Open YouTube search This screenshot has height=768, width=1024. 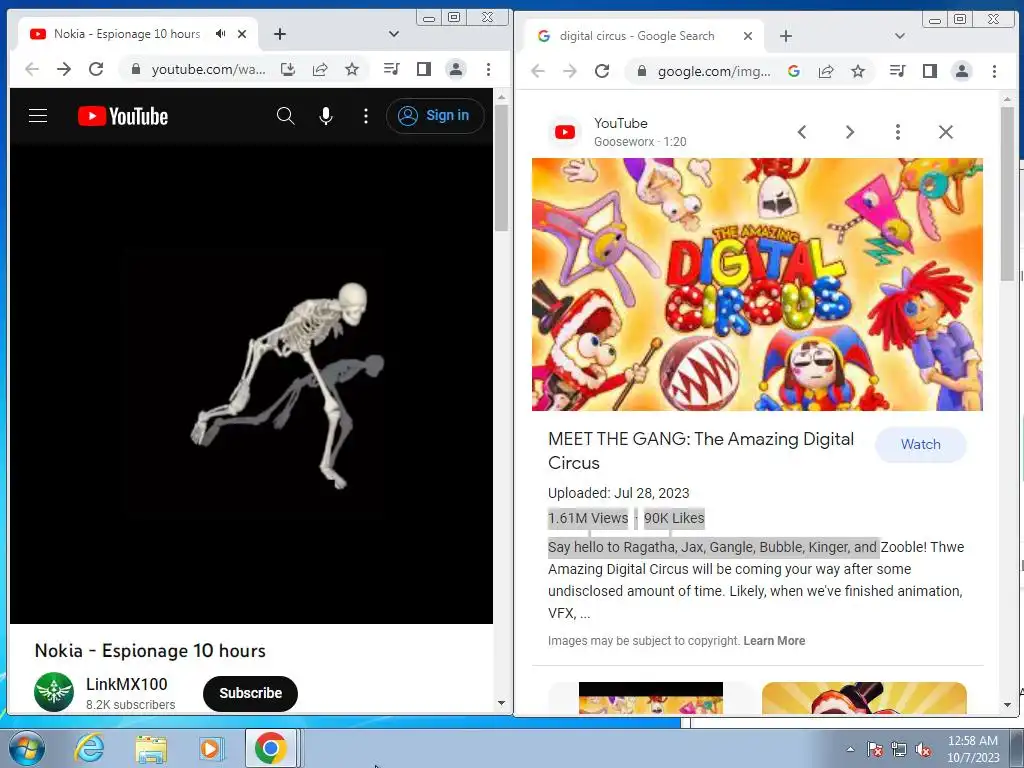[x=285, y=116]
